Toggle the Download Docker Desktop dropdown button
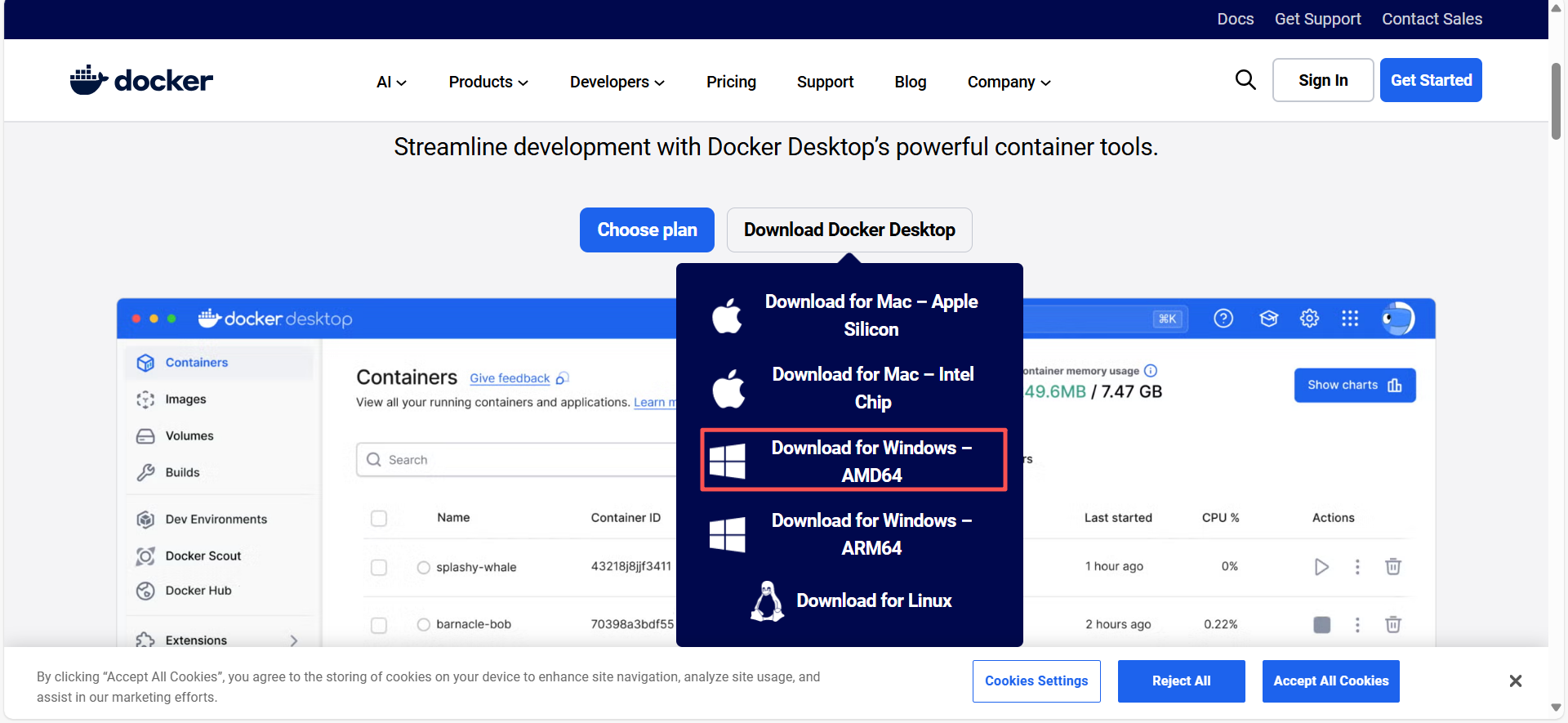The width and height of the screenshot is (1568, 723). (x=849, y=230)
